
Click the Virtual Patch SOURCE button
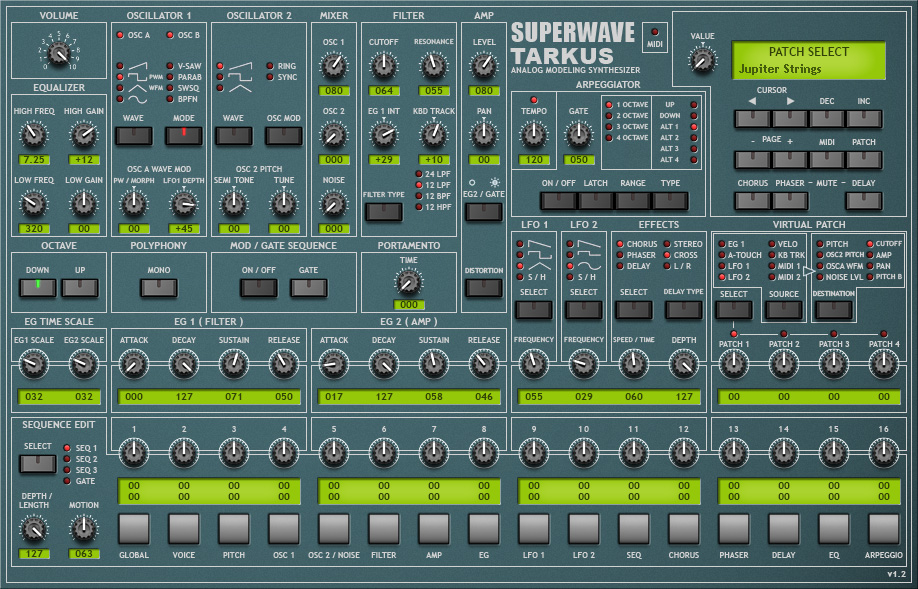click(783, 310)
